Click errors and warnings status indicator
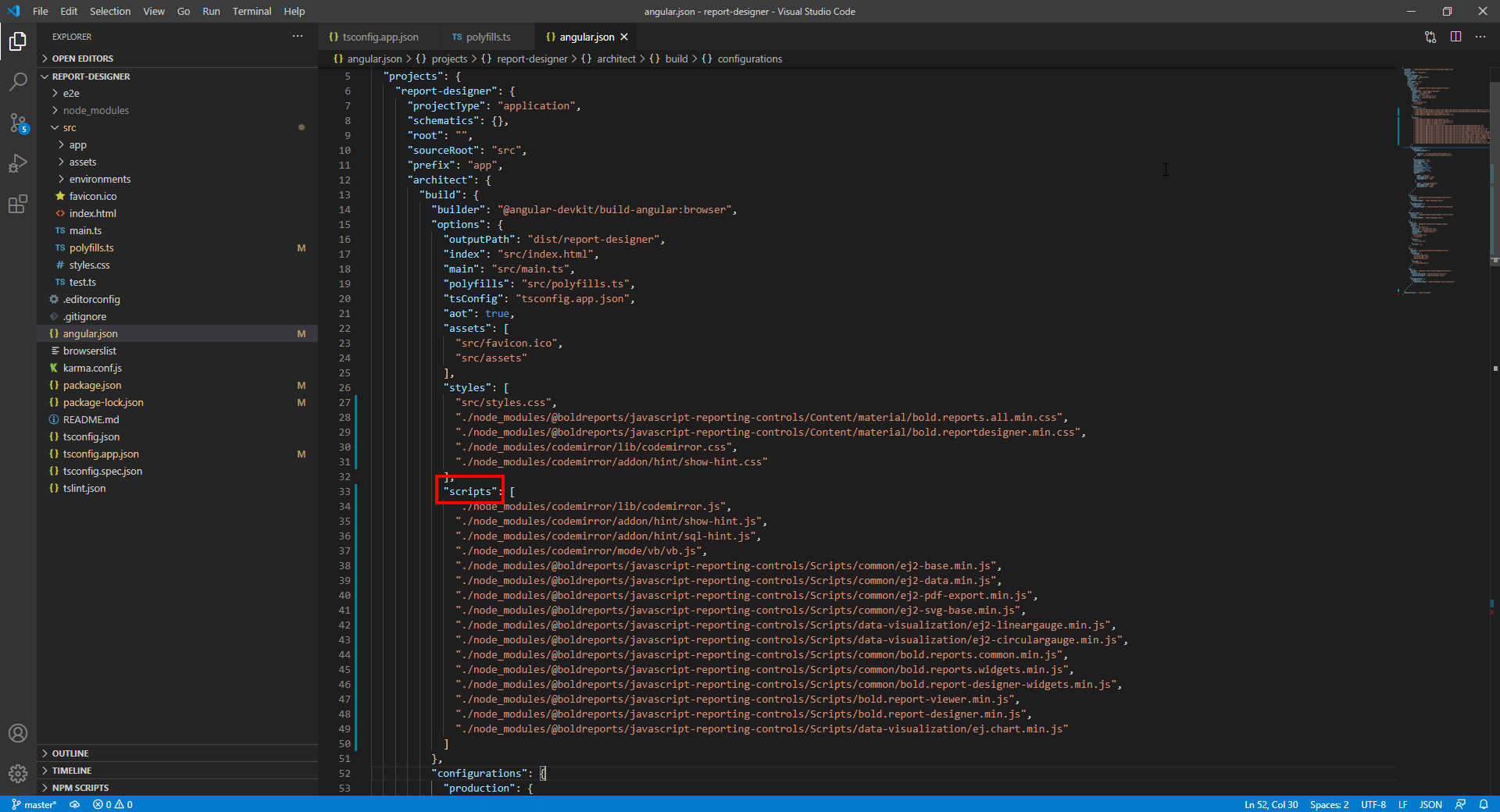 [x=112, y=804]
